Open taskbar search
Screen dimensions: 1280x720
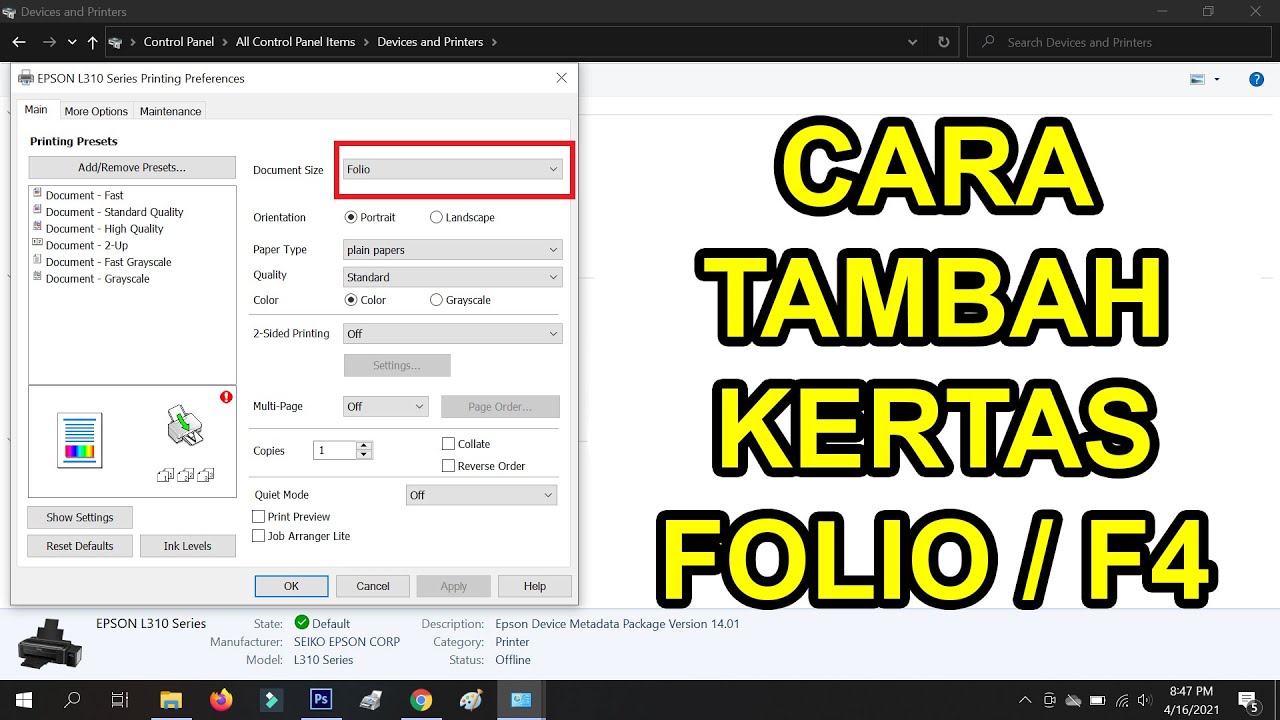click(x=72, y=700)
